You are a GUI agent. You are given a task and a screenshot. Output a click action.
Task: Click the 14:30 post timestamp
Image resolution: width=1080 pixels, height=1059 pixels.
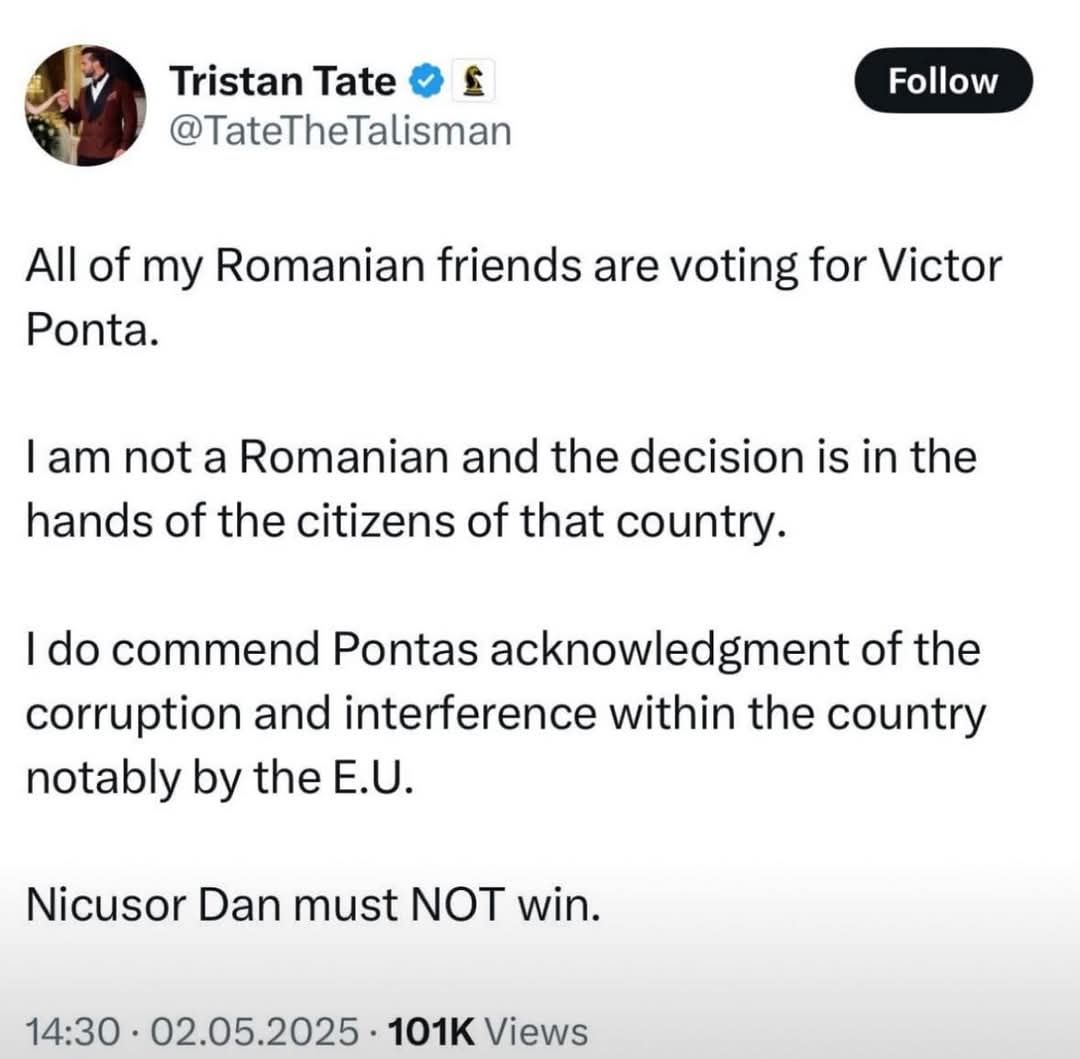click(x=74, y=1031)
